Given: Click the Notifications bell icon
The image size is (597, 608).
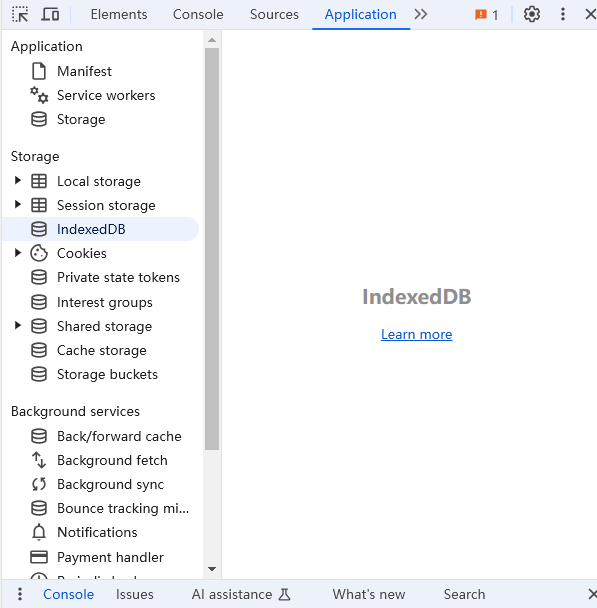Looking at the screenshot, I should (x=39, y=532).
